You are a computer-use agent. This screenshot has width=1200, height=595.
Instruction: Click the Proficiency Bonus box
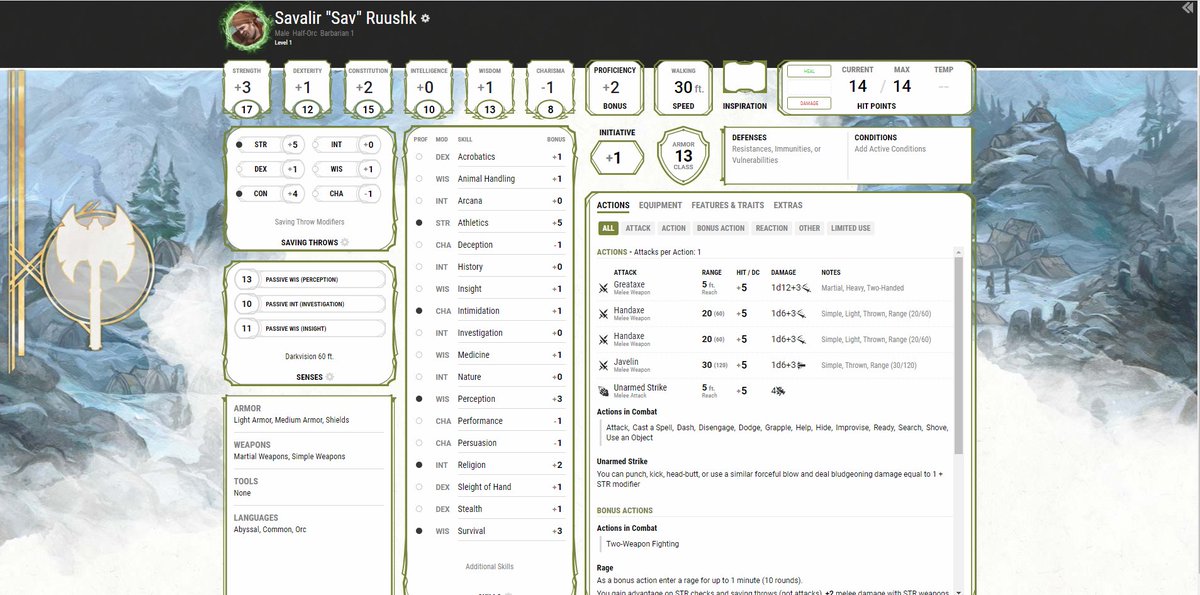[614, 88]
